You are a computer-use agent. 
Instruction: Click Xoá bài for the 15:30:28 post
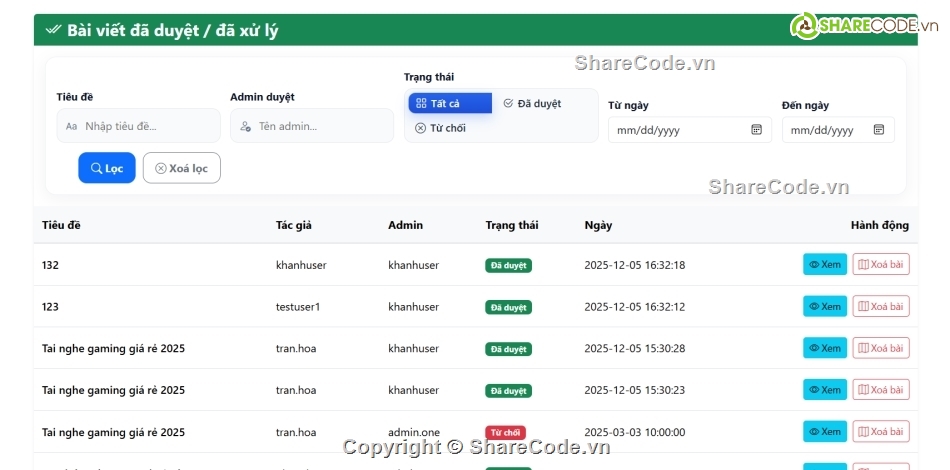[882, 348]
